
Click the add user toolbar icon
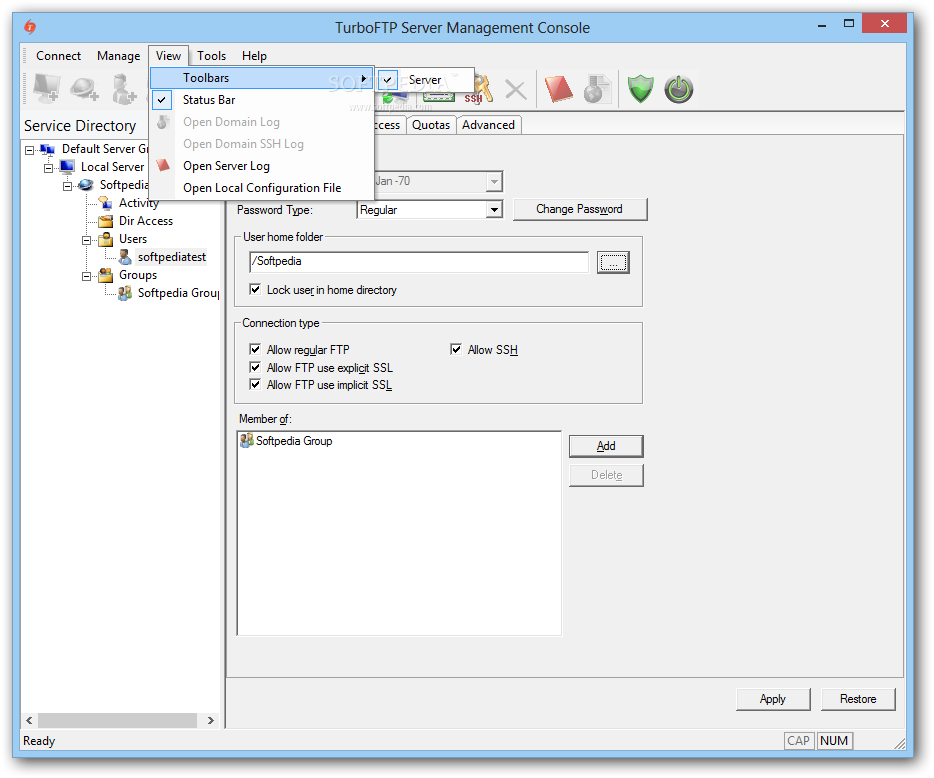[124, 89]
